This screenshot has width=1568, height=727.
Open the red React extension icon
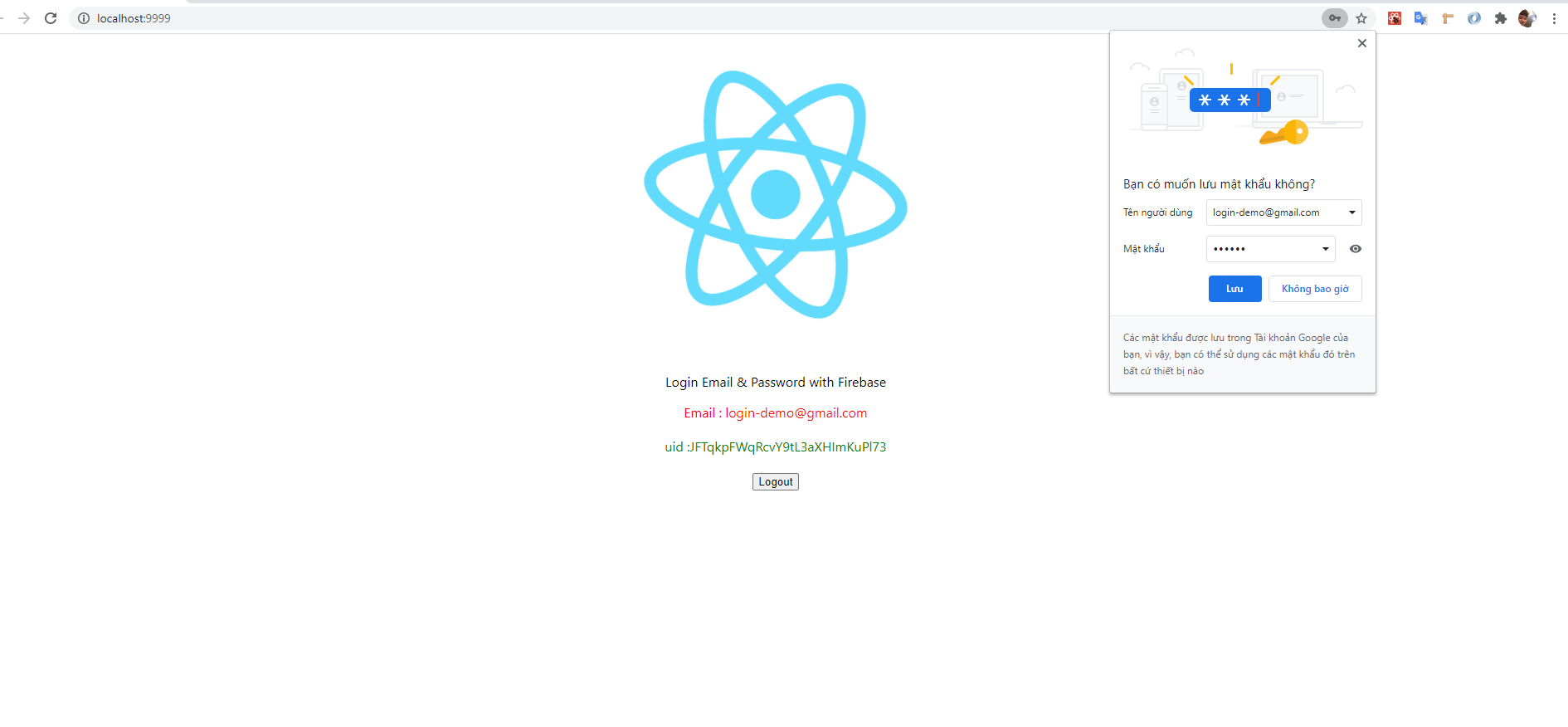[1395, 18]
